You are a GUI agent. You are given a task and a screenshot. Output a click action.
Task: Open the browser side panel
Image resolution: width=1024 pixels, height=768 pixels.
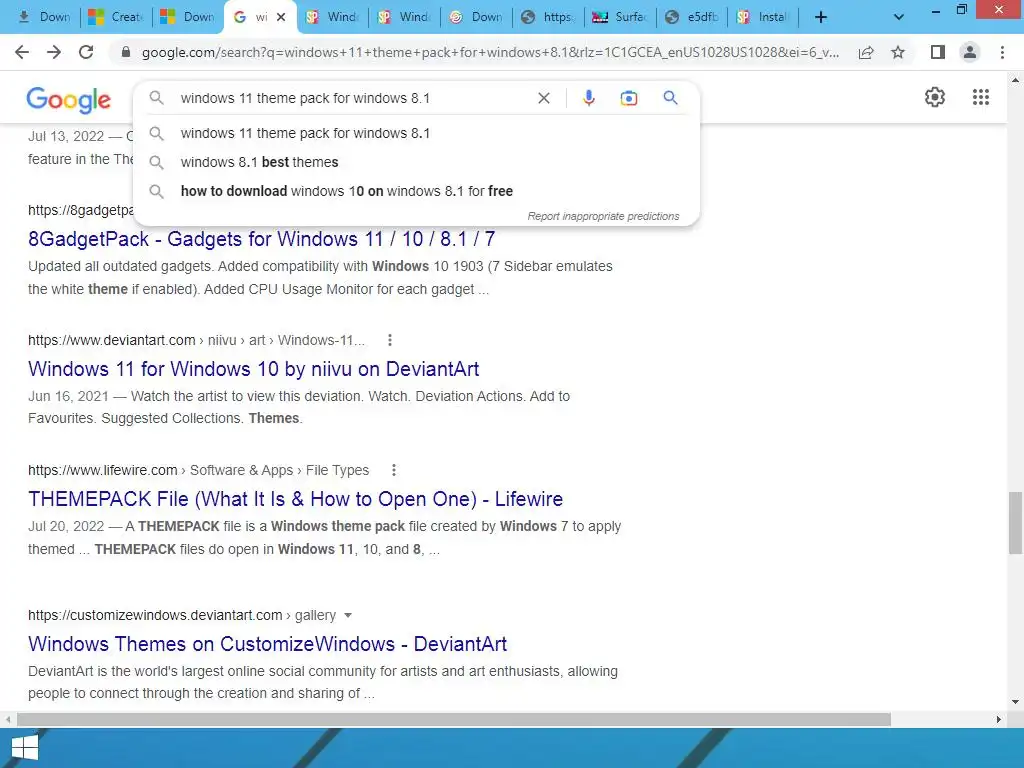coord(938,52)
